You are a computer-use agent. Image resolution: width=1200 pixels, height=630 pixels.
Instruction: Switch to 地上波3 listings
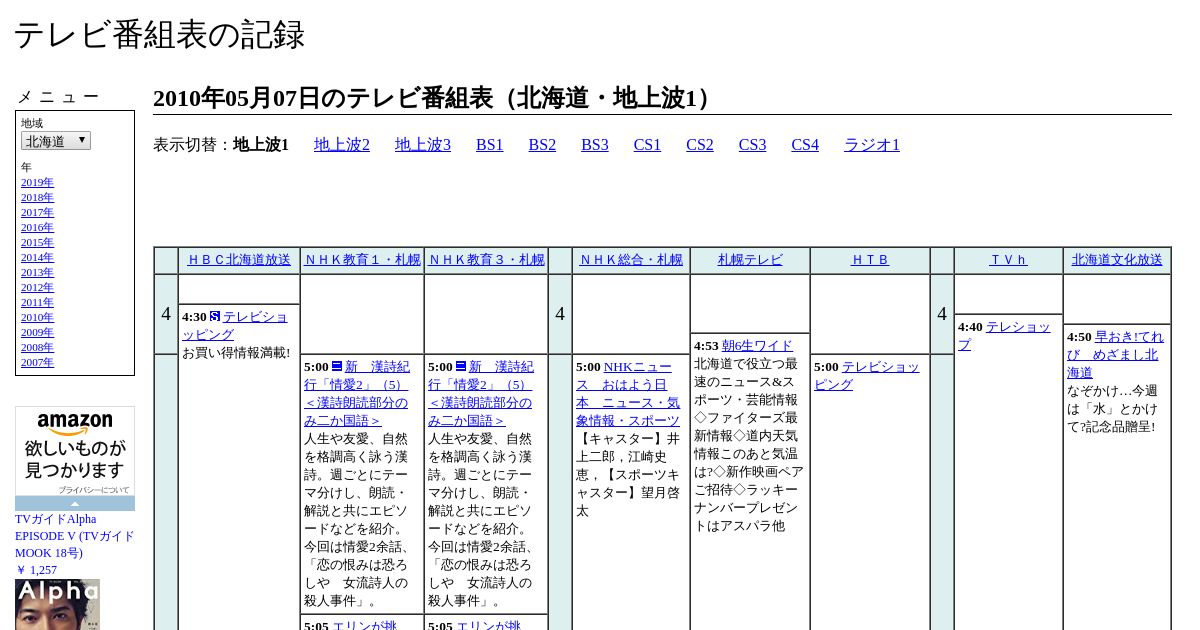click(x=423, y=145)
